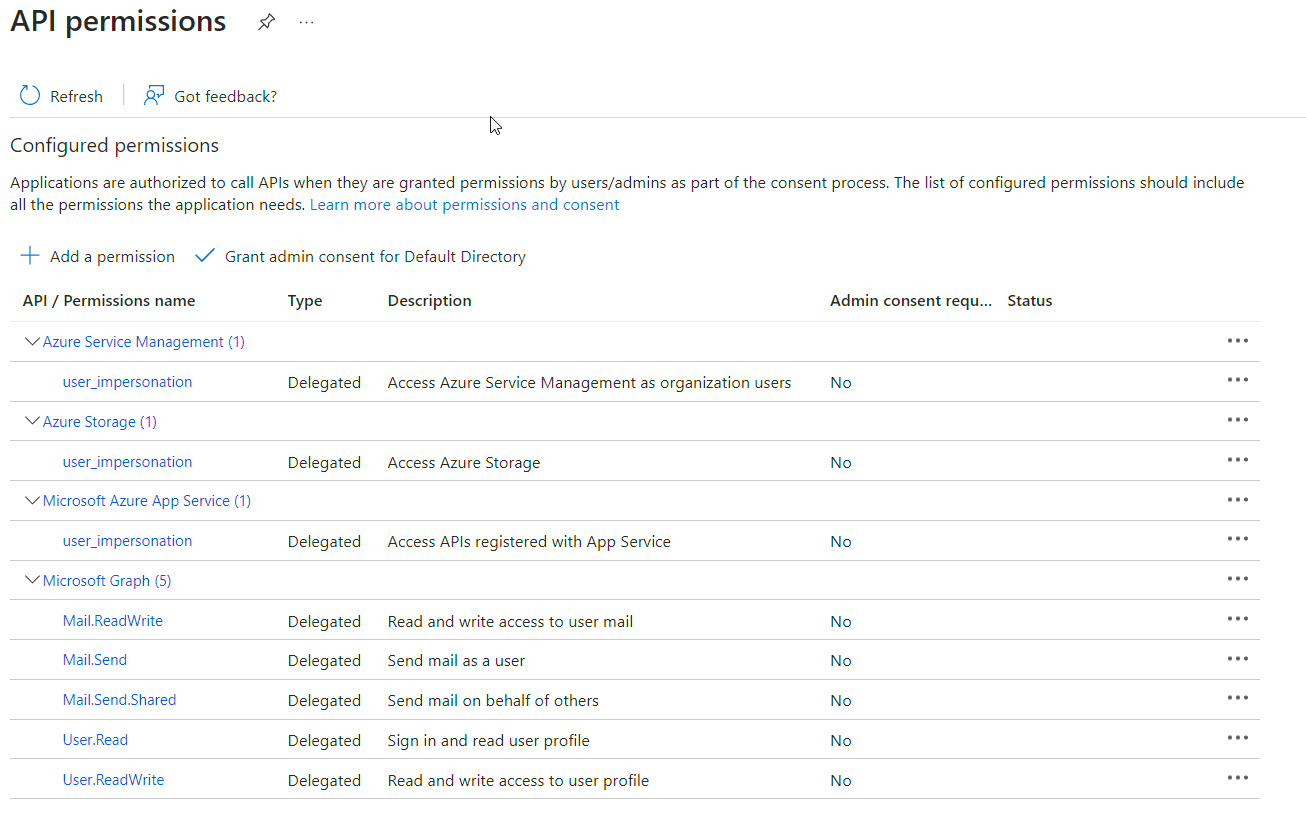Click the plus icon for Add a permission

coord(30,256)
